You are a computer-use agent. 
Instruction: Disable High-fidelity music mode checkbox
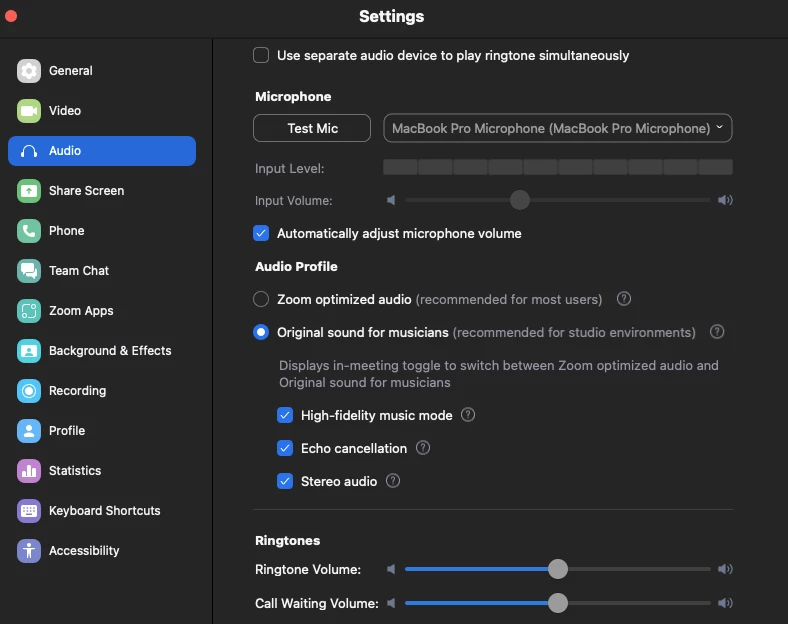[x=285, y=415]
